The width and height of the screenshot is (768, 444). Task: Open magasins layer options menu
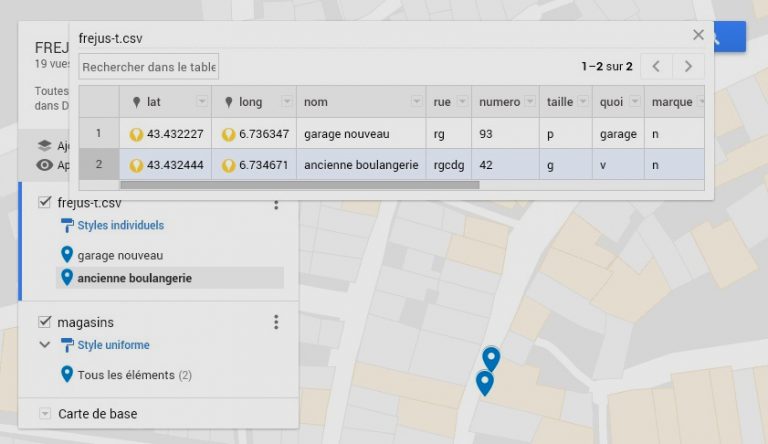point(276,322)
